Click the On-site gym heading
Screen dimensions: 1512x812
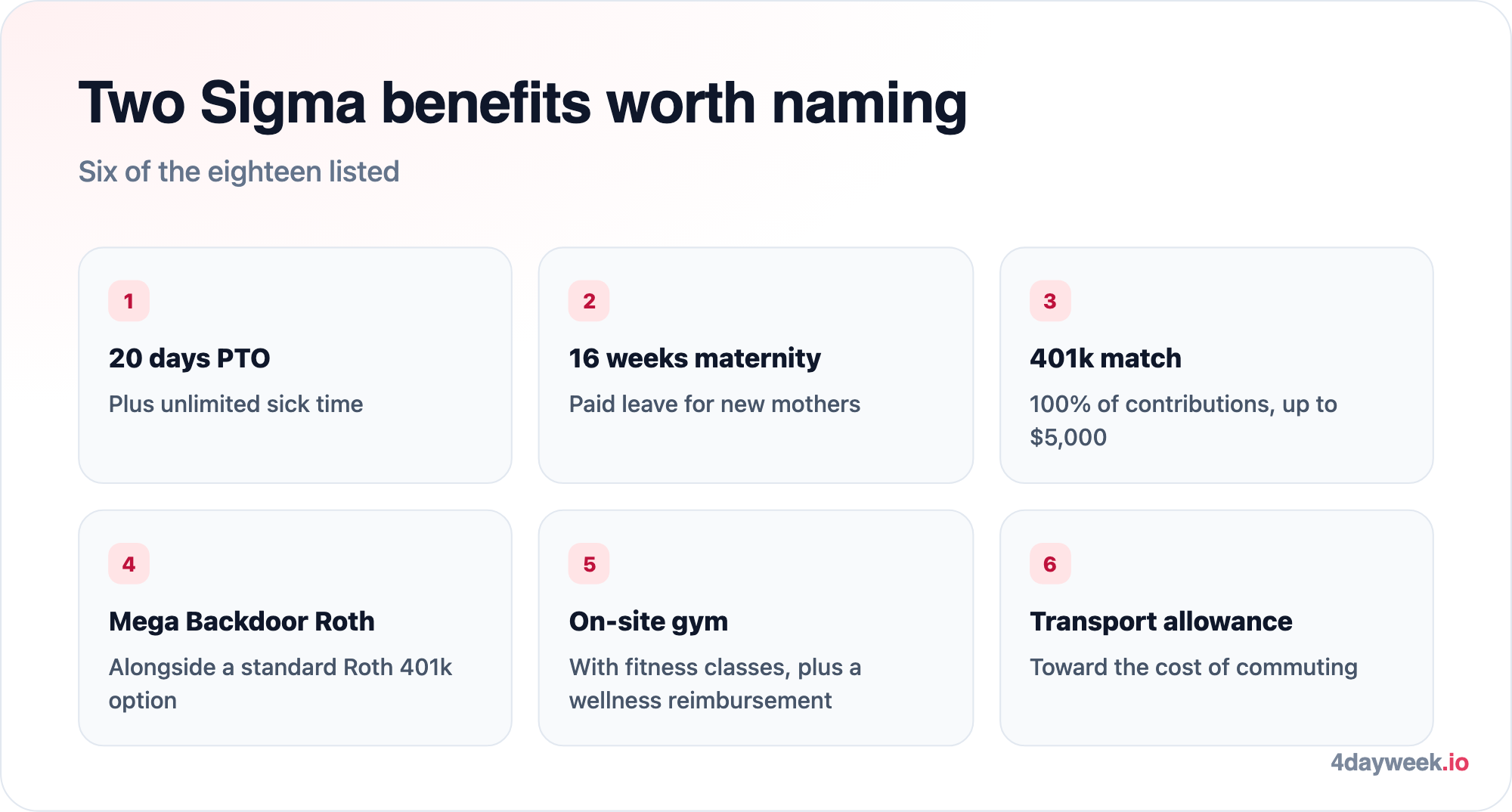[x=649, y=621]
